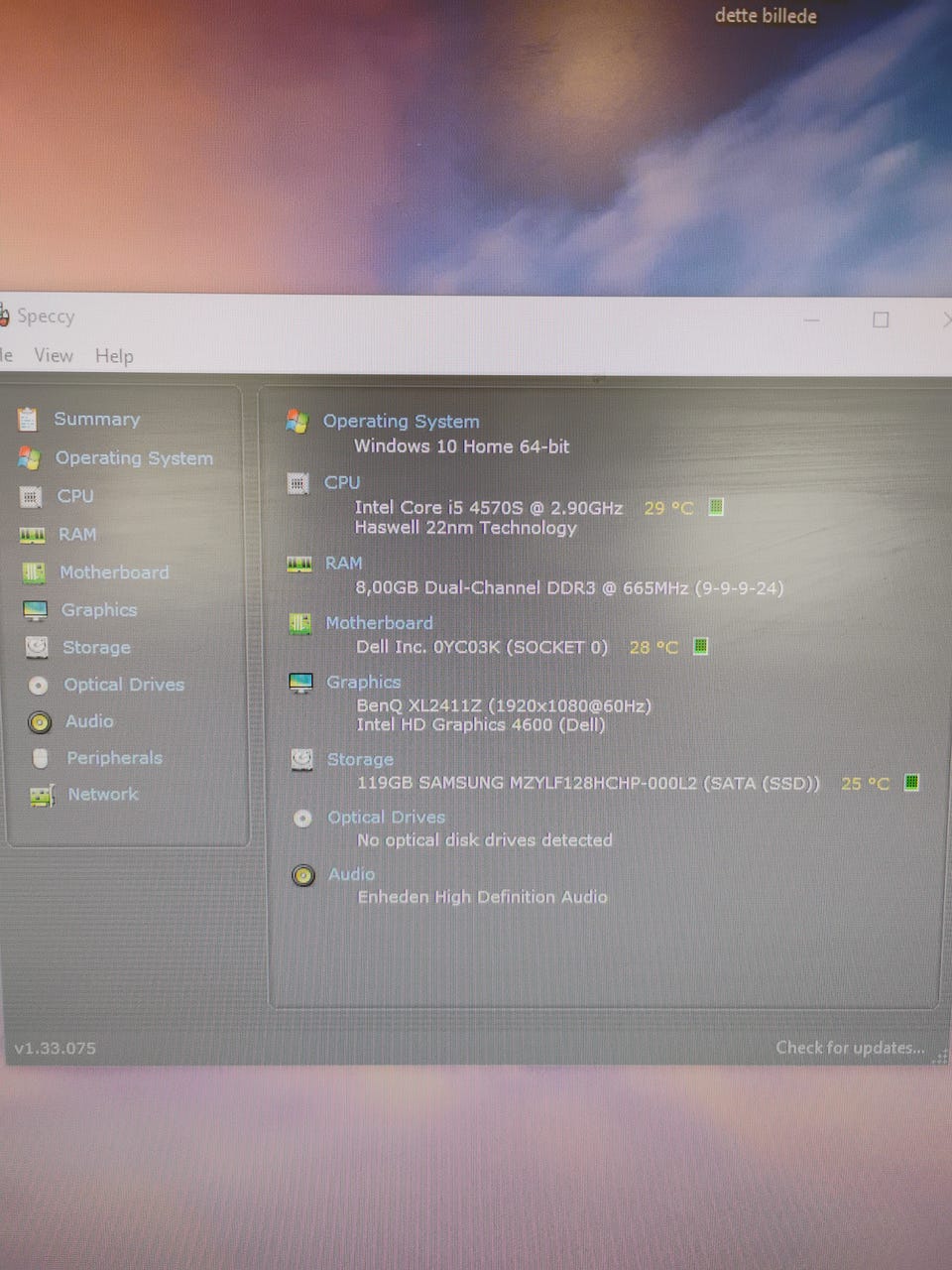Click the Audio heading link in summary
The width and height of the screenshot is (952, 1270).
(x=352, y=874)
